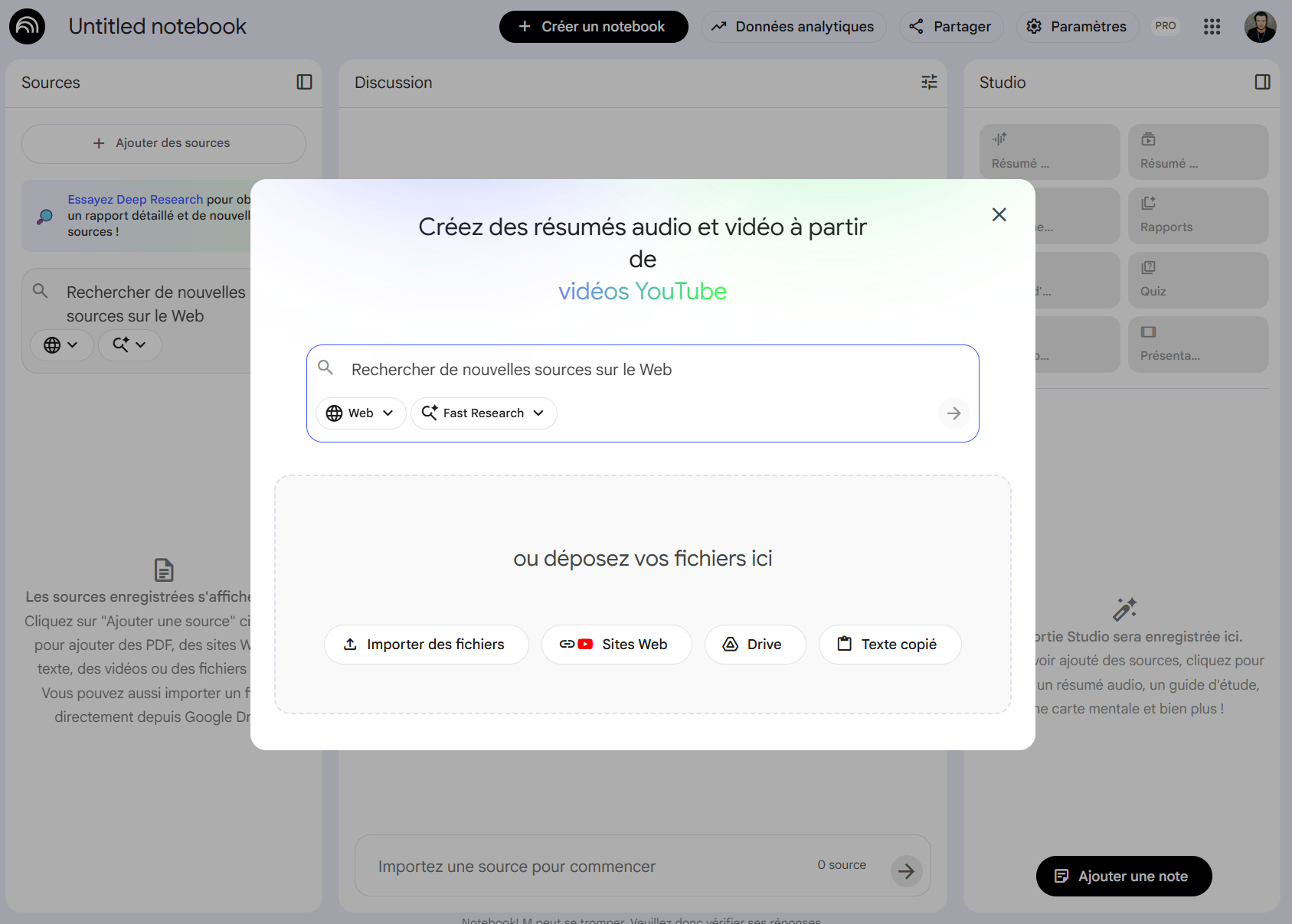Open the Résumé vidéo generator in Studio
1292x924 pixels.
1198,152
